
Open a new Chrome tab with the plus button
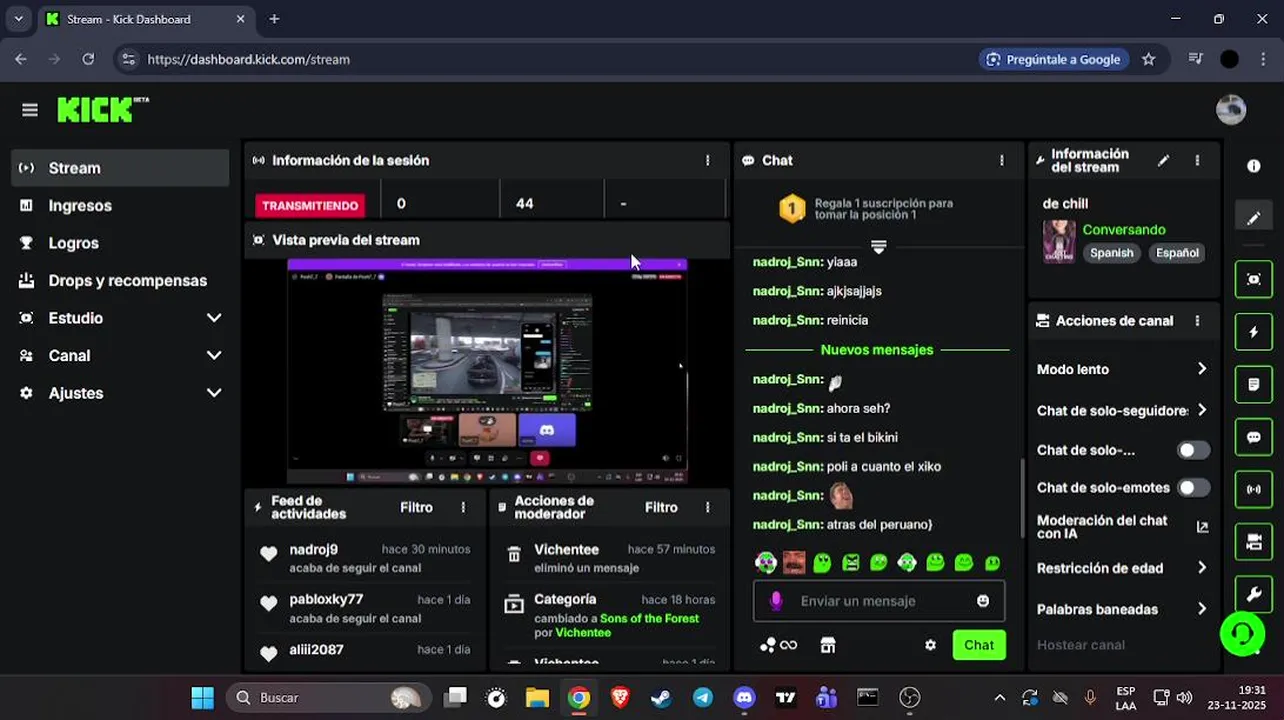pyautogui.click(x=274, y=19)
